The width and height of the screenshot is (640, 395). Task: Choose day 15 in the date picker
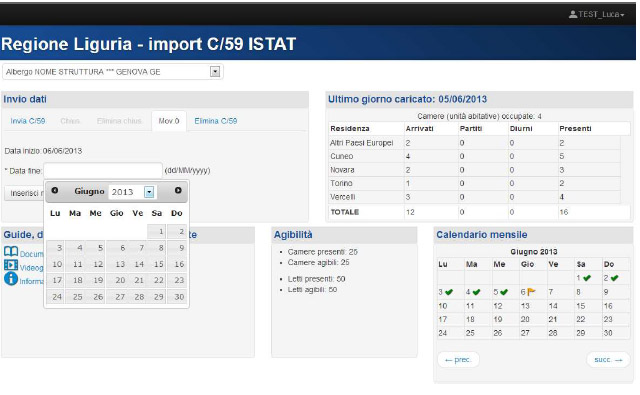(x=157, y=264)
